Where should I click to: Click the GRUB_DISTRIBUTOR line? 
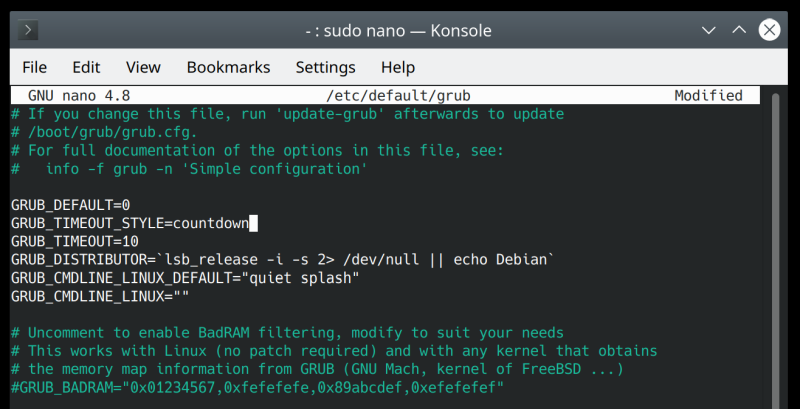click(x=281, y=260)
